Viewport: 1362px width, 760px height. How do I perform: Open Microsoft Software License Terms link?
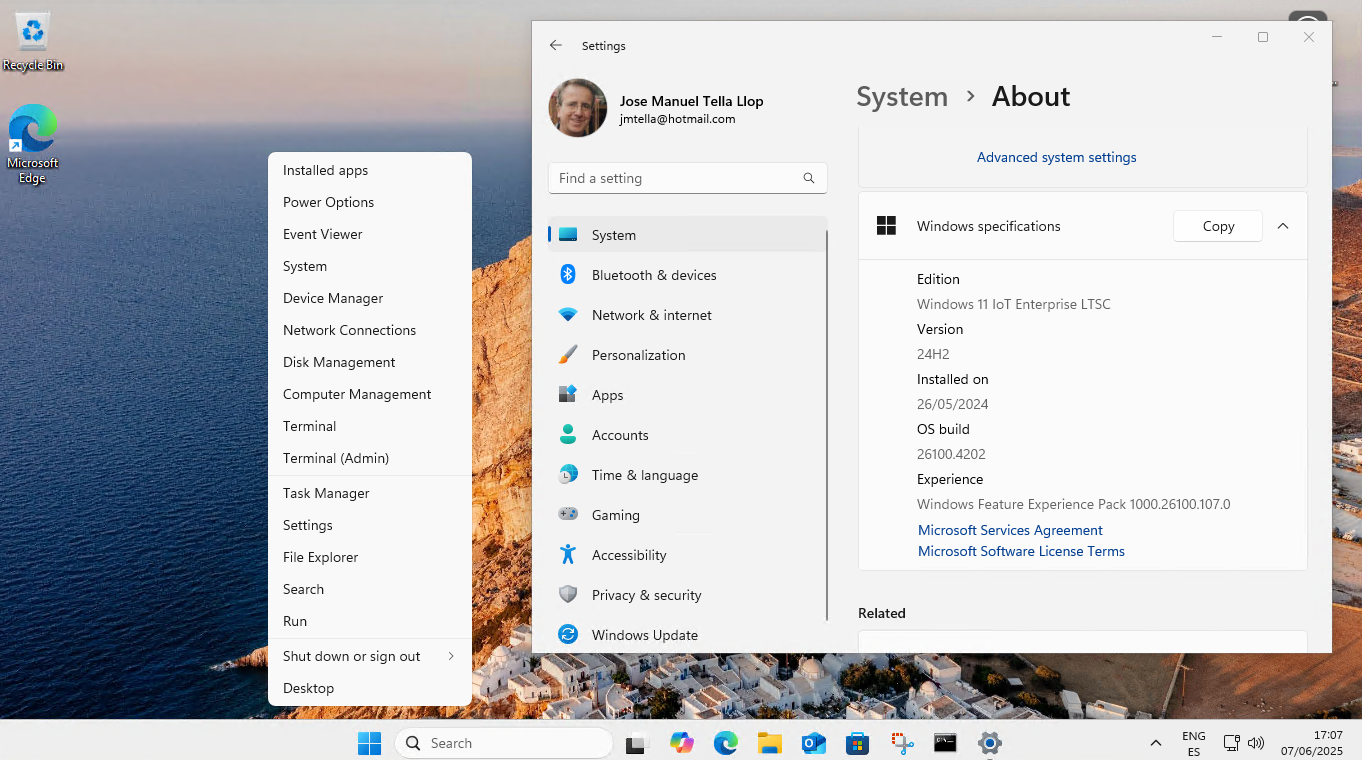point(1021,551)
